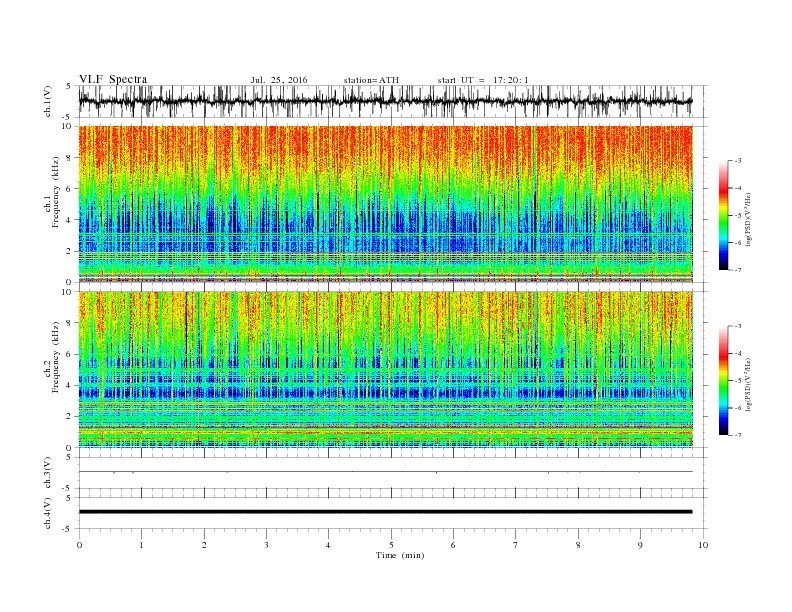Click the "7" minute tick label on time axis

click(x=516, y=545)
